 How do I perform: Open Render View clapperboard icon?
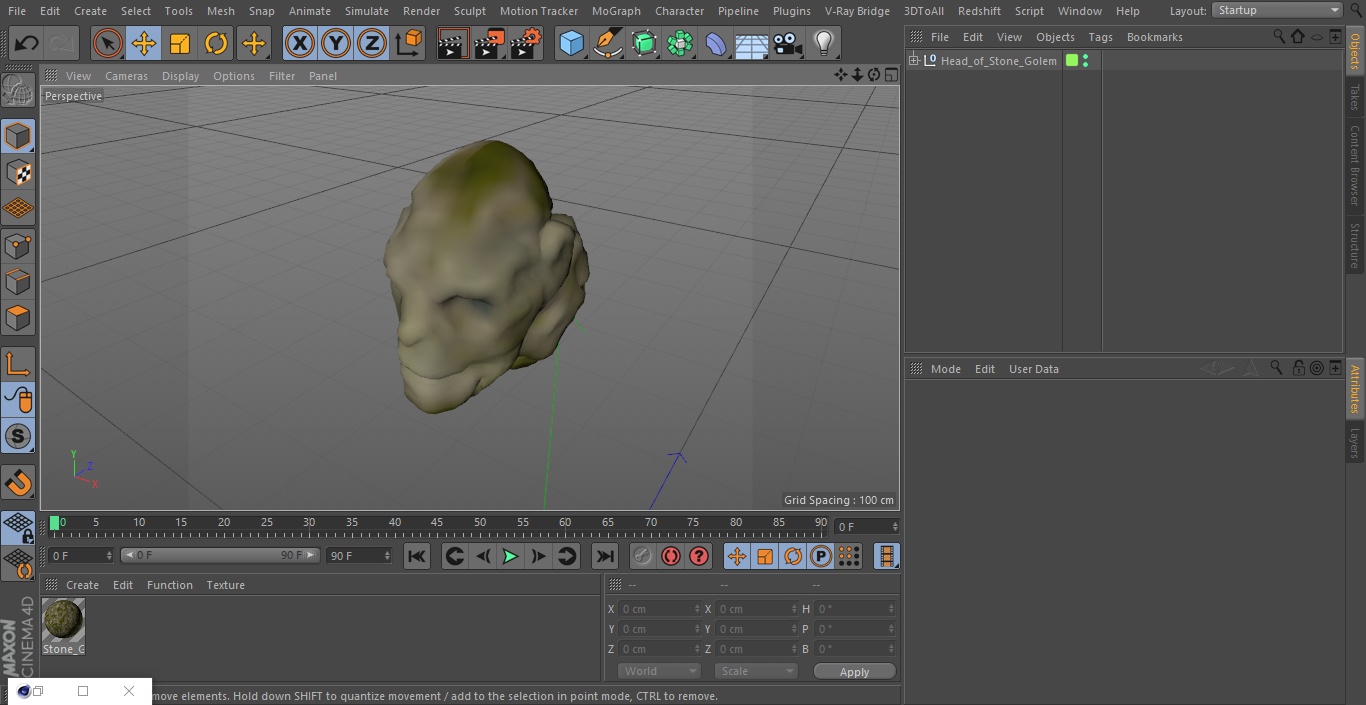click(453, 43)
